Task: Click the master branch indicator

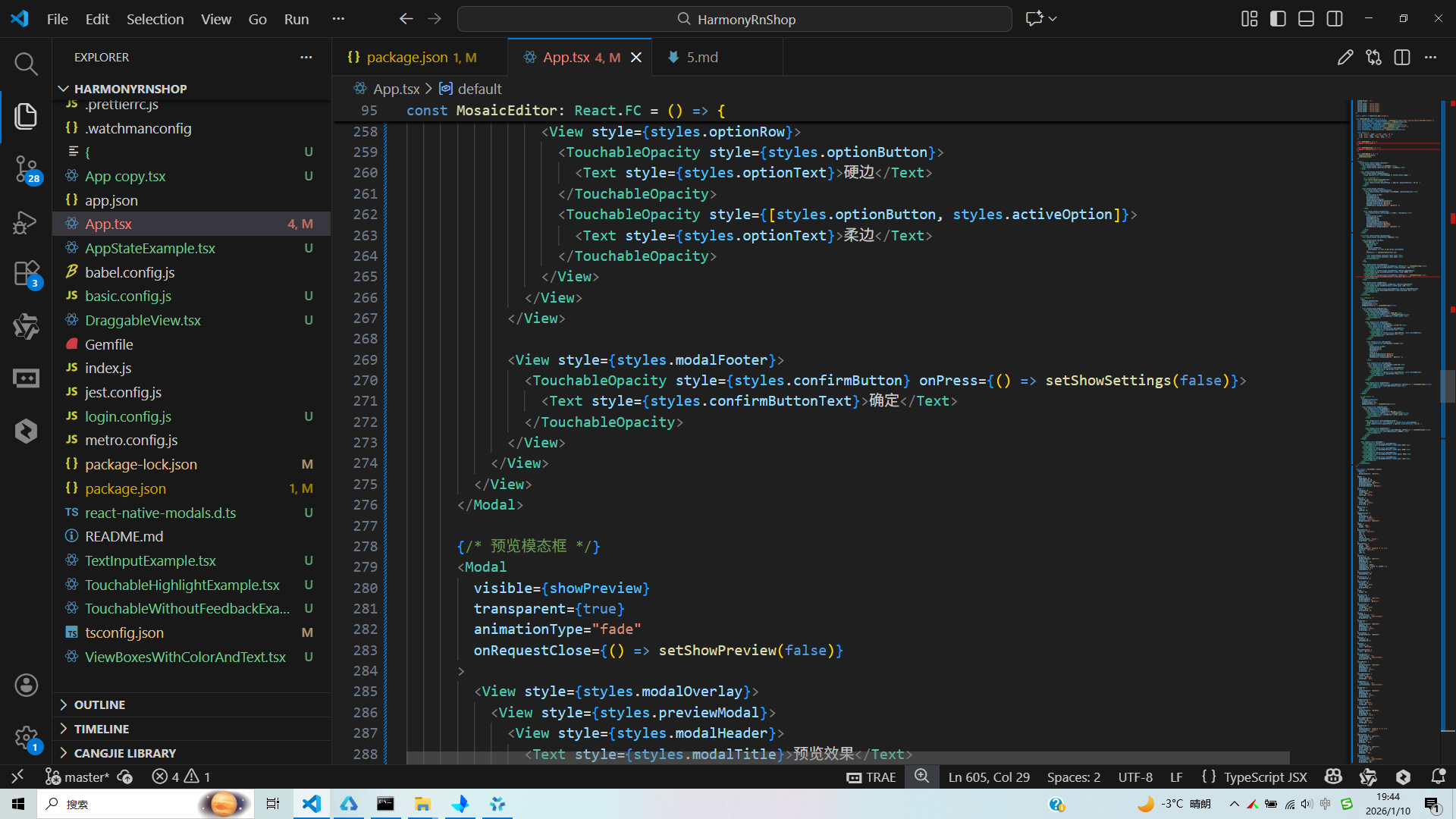Action: point(78,777)
